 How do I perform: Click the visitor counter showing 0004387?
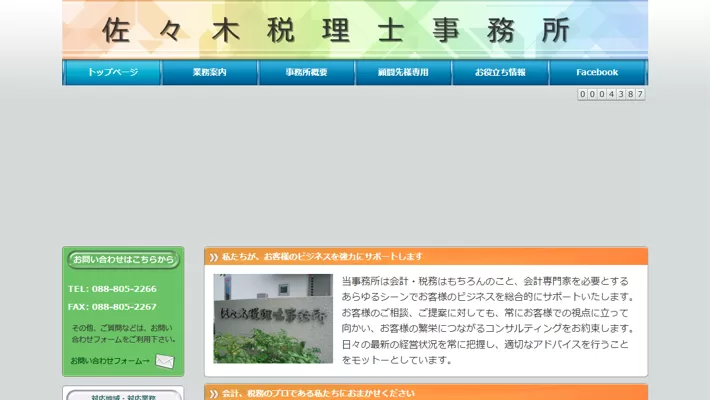pos(611,94)
